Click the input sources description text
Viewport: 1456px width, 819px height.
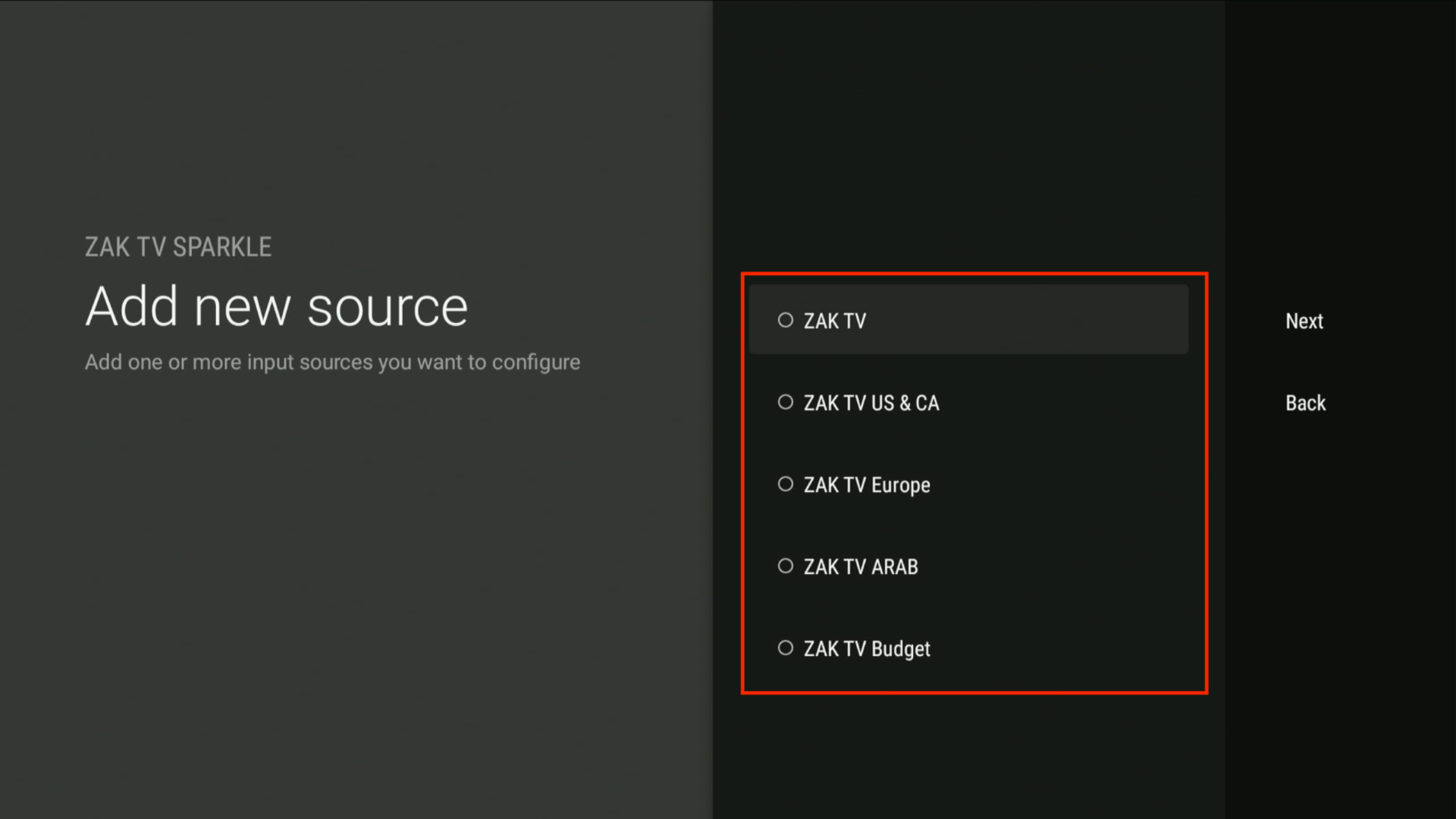pos(332,362)
